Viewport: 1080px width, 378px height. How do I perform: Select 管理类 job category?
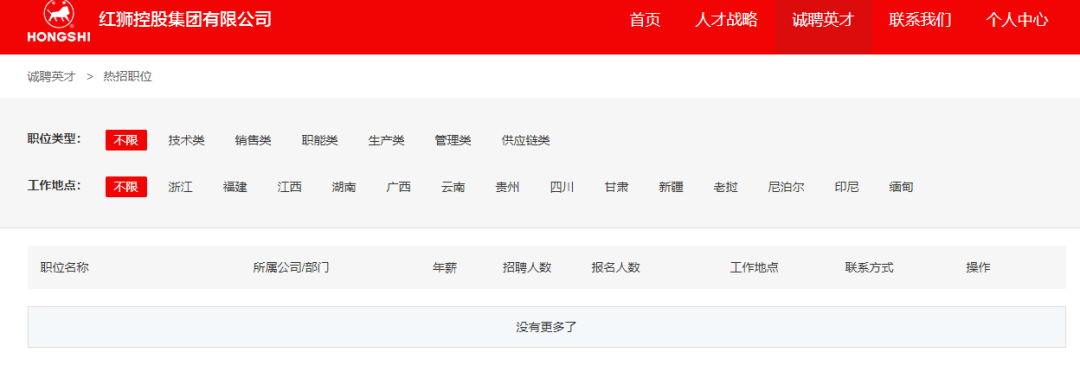tap(453, 140)
